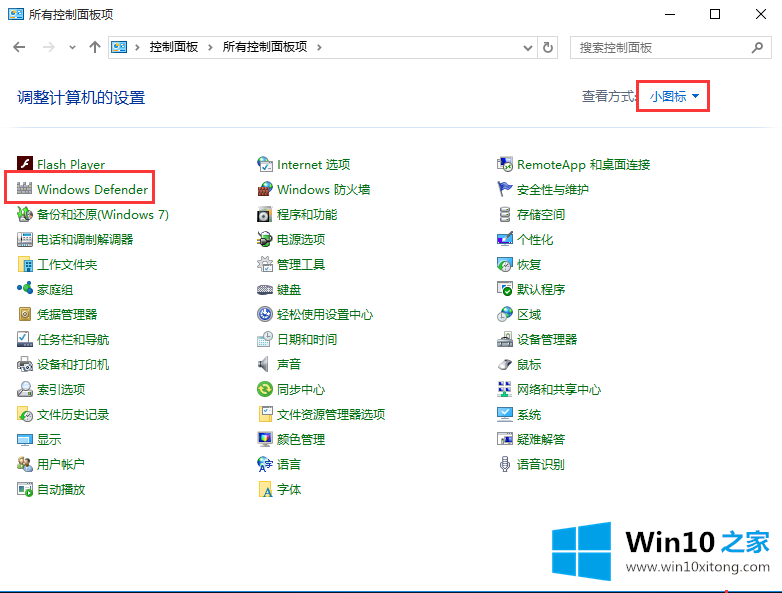The height and width of the screenshot is (593, 782).
Task: Open the 恢复 icon
Action: [505, 264]
